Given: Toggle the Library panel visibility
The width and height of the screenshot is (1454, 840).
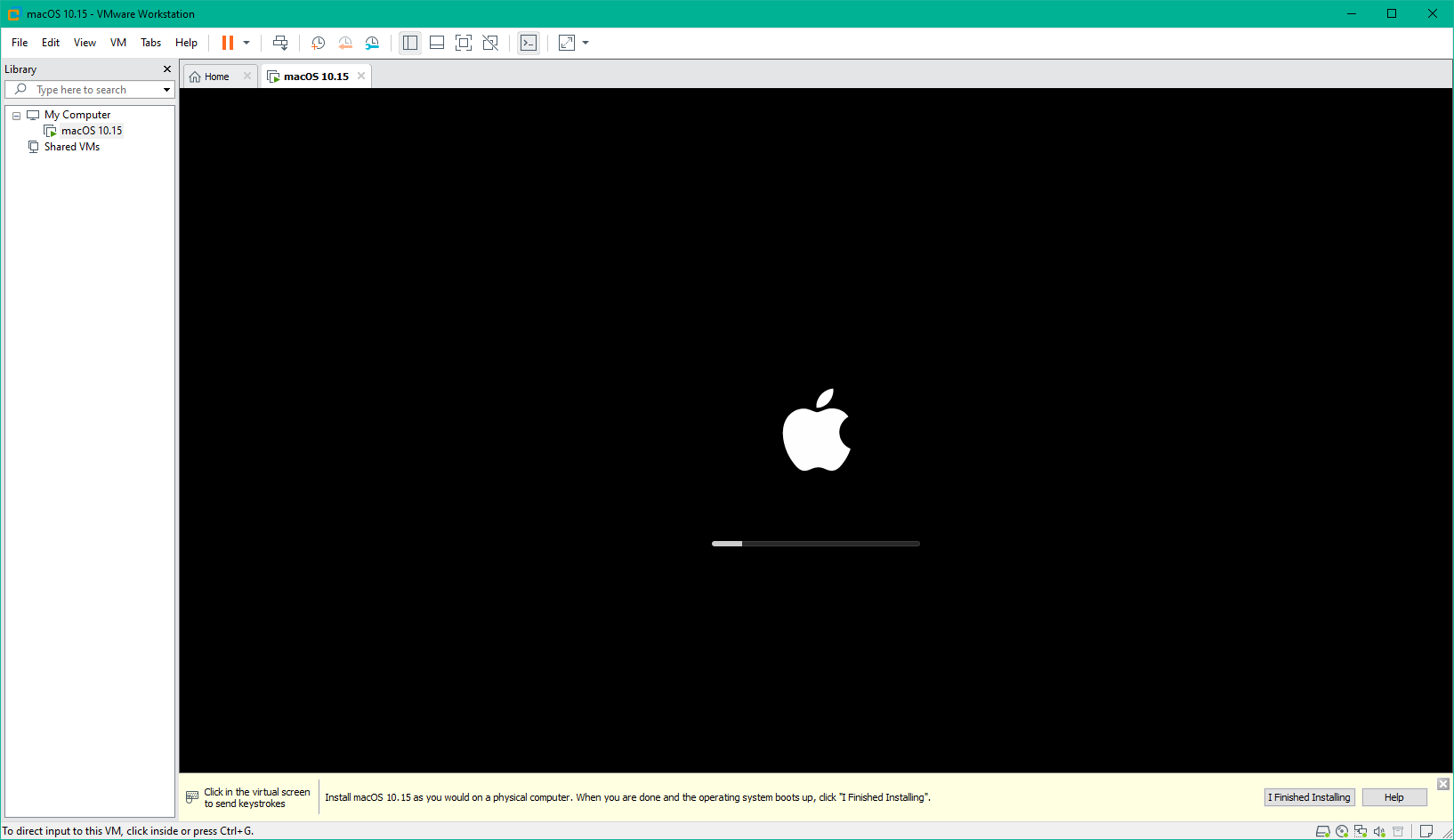Looking at the screenshot, I should (x=410, y=43).
